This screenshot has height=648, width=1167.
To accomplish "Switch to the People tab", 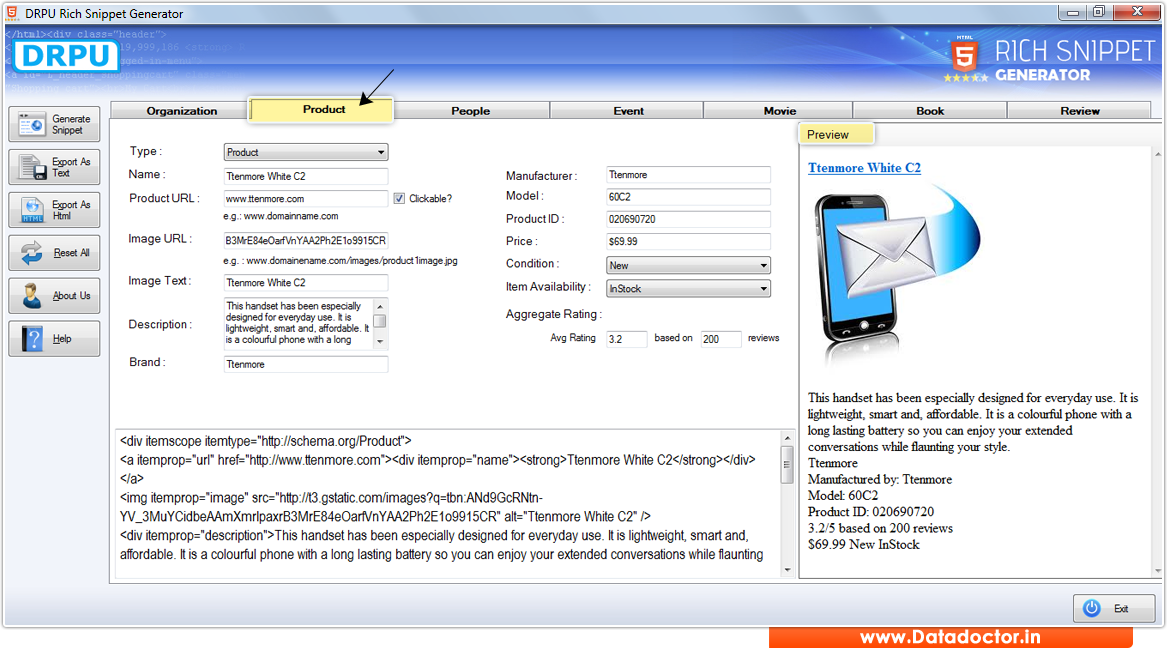I will (x=470, y=111).
